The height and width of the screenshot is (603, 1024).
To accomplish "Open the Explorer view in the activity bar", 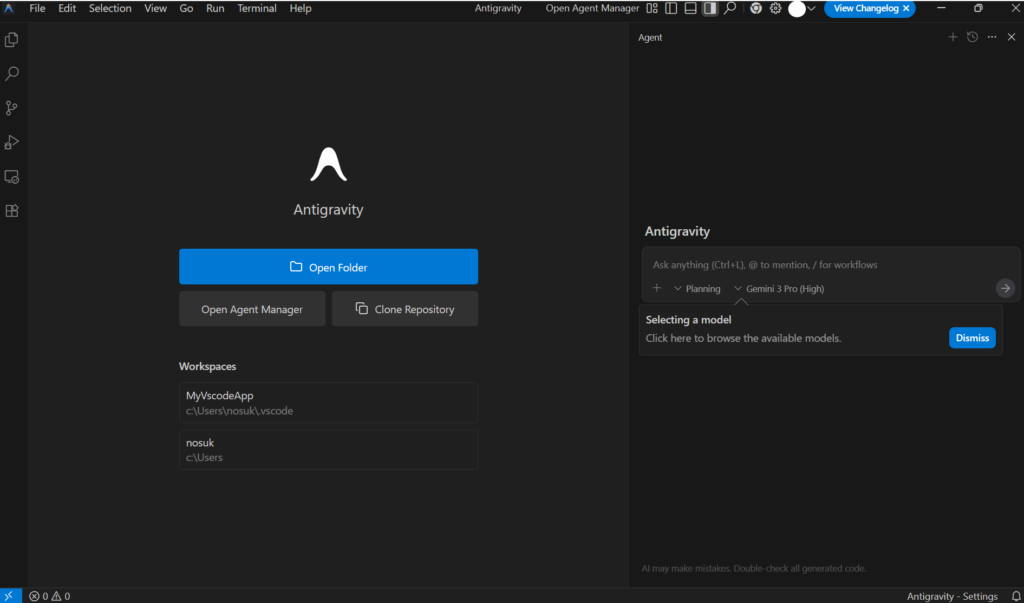I will (x=12, y=40).
